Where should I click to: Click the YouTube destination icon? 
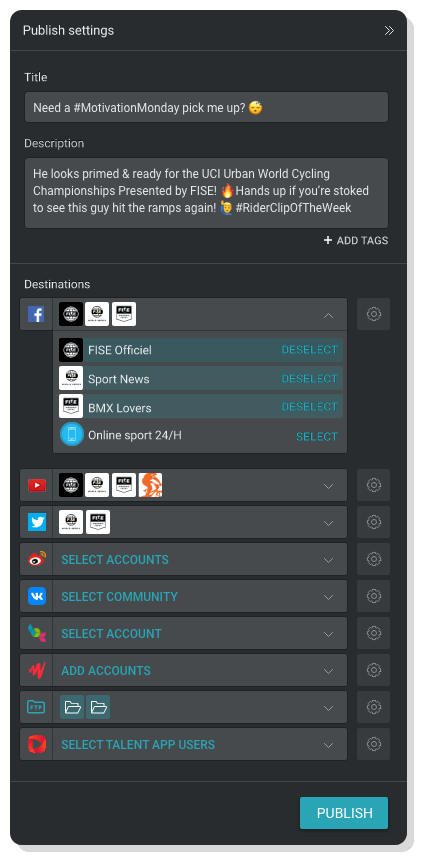[37, 485]
